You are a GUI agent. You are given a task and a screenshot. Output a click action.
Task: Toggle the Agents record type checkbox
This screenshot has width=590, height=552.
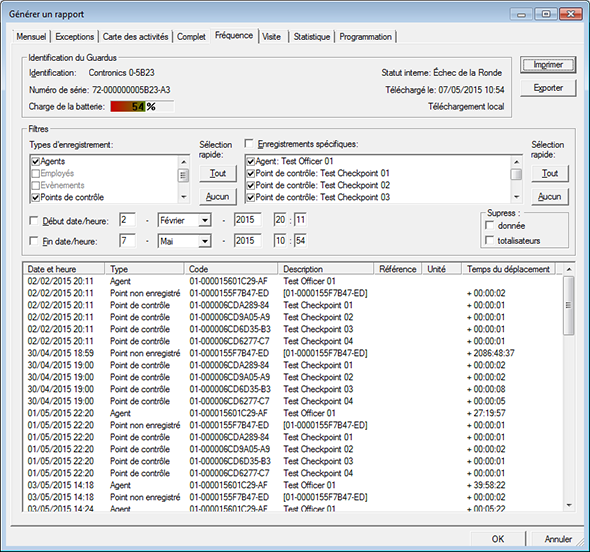[x=36, y=161]
